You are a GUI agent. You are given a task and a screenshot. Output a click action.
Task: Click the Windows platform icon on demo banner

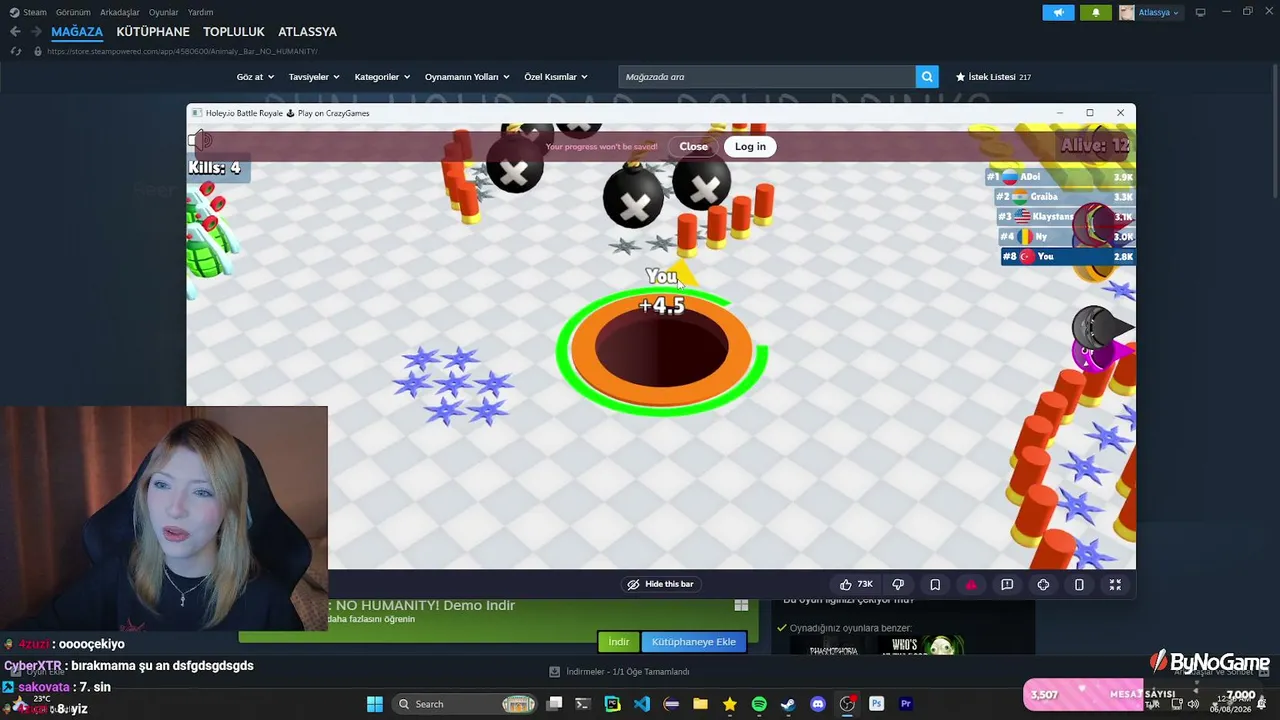[x=741, y=605]
